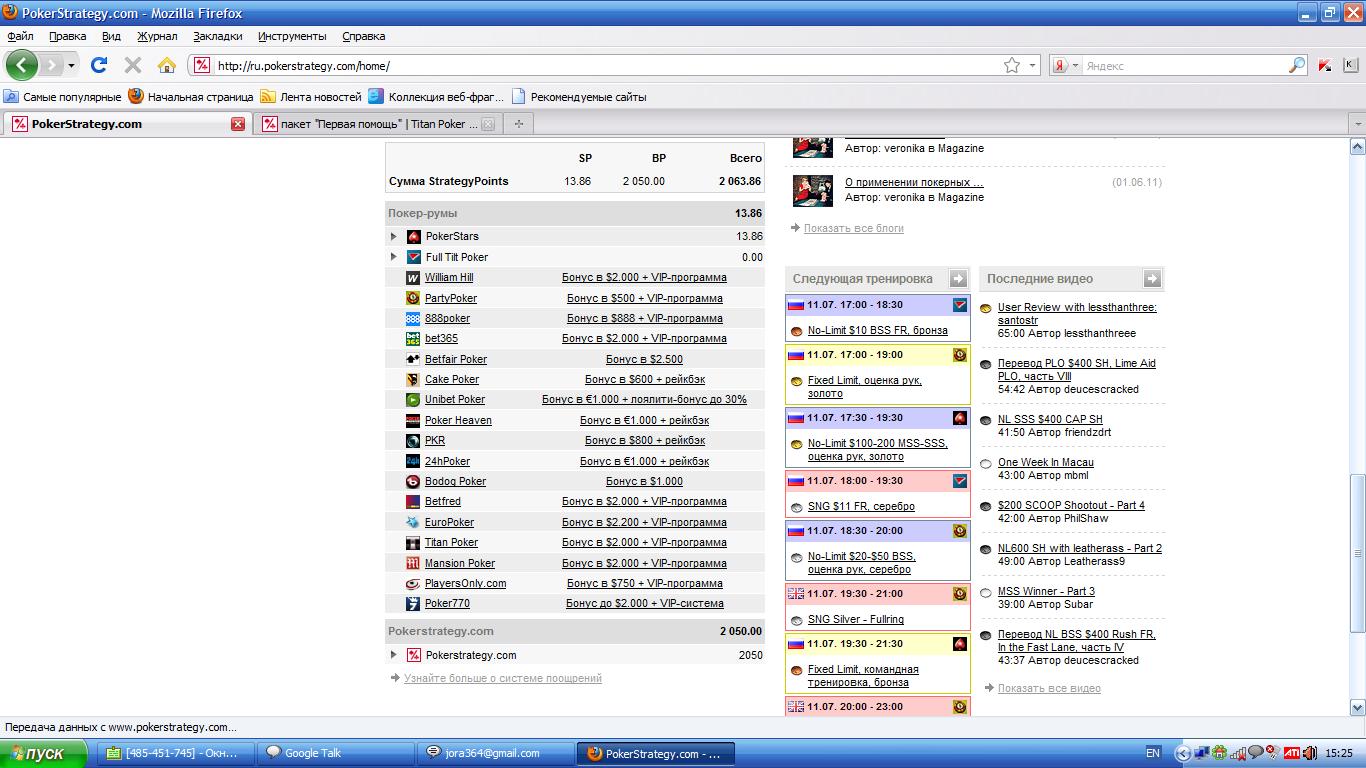Open the О применении покерных blog thumbnail
The image size is (1366, 768).
813,190
